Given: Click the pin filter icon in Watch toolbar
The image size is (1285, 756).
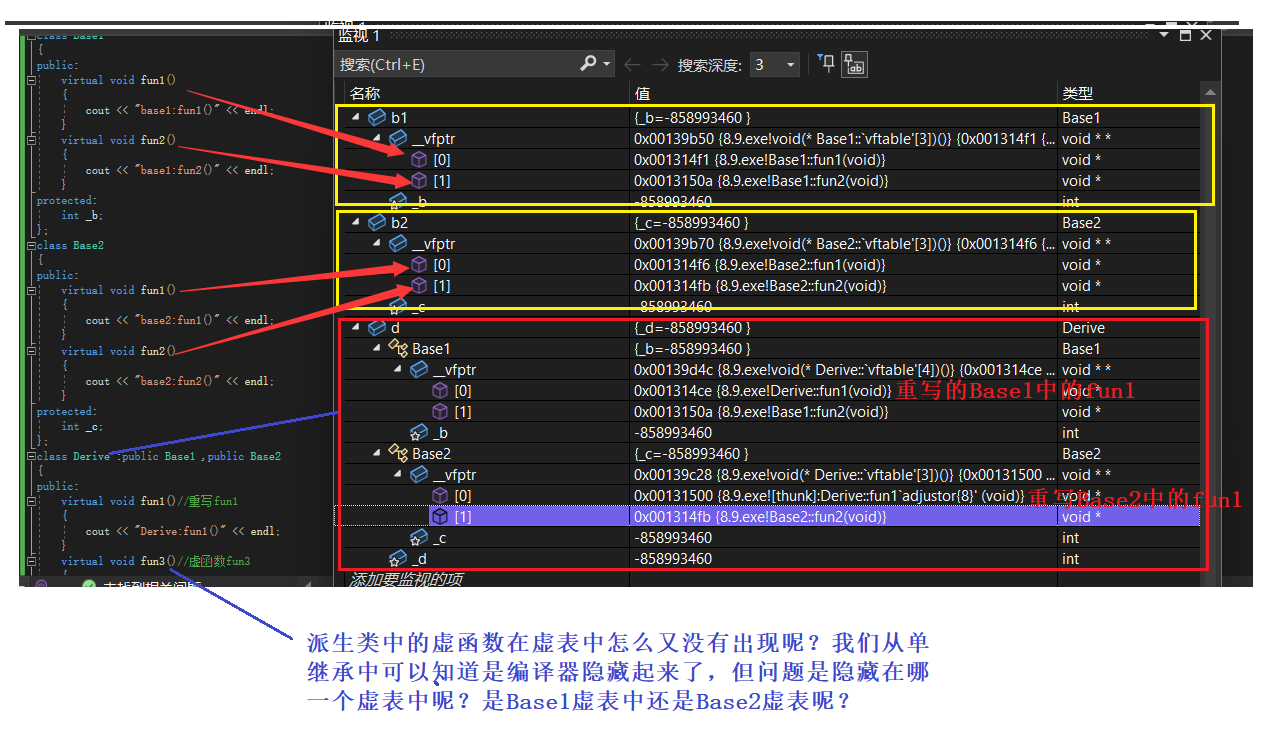Looking at the screenshot, I should (826, 64).
